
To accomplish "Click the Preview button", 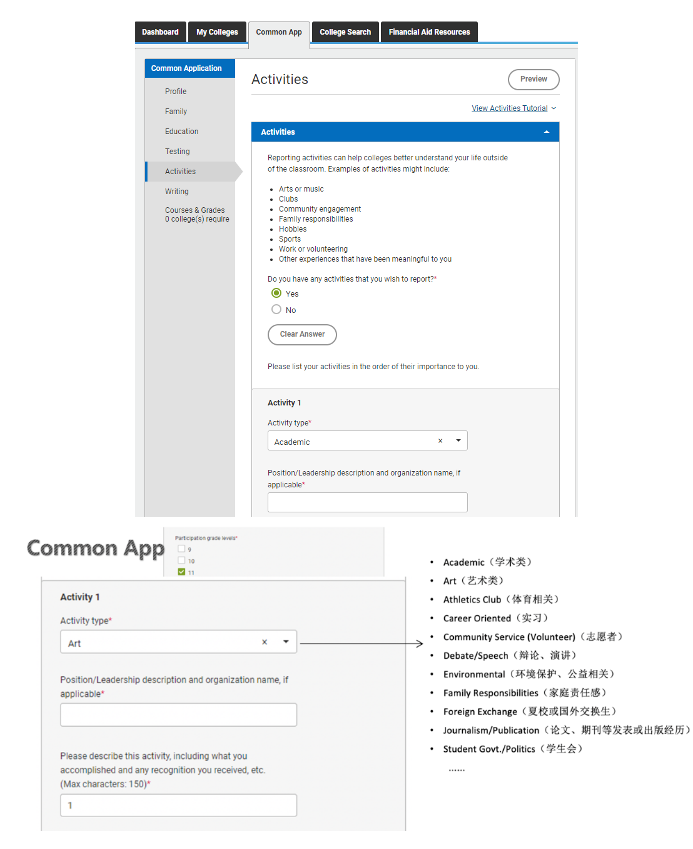I will (533, 79).
